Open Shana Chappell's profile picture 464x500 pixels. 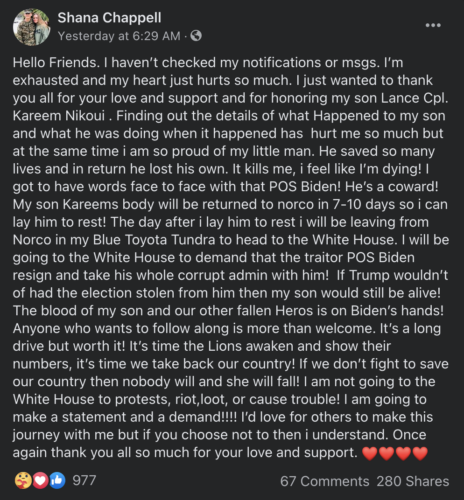(x=31, y=27)
